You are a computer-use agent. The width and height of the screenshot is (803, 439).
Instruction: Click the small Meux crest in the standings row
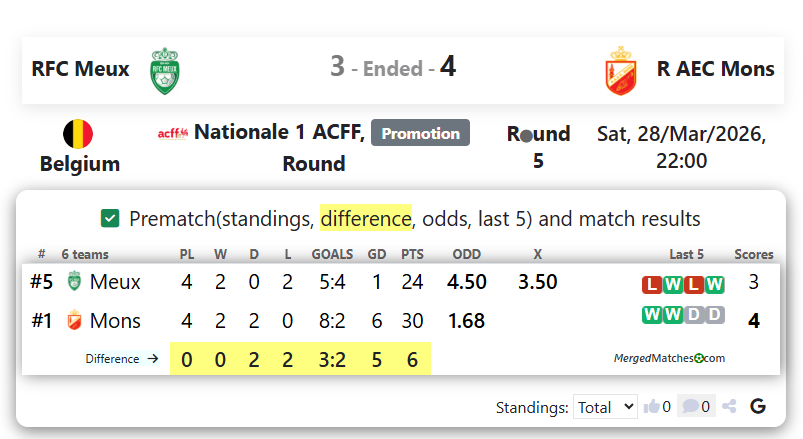[73, 282]
